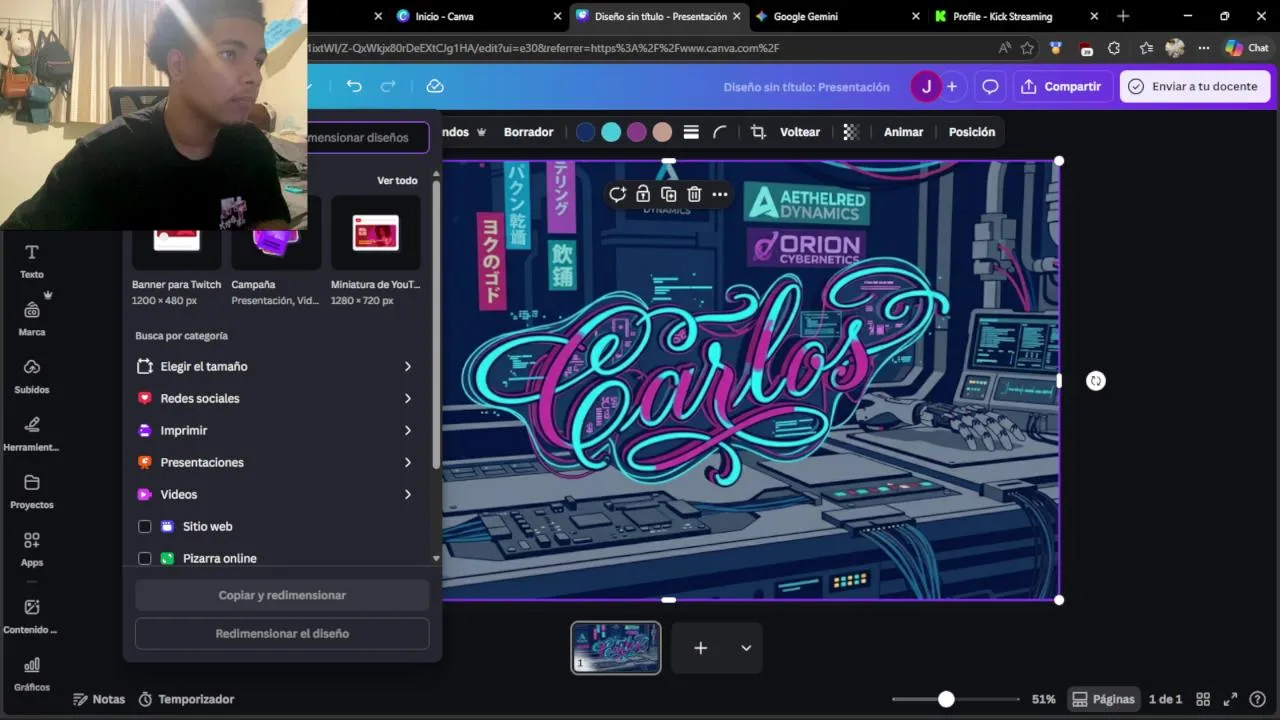Add collaborator with plus next to avatar

pos(952,87)
